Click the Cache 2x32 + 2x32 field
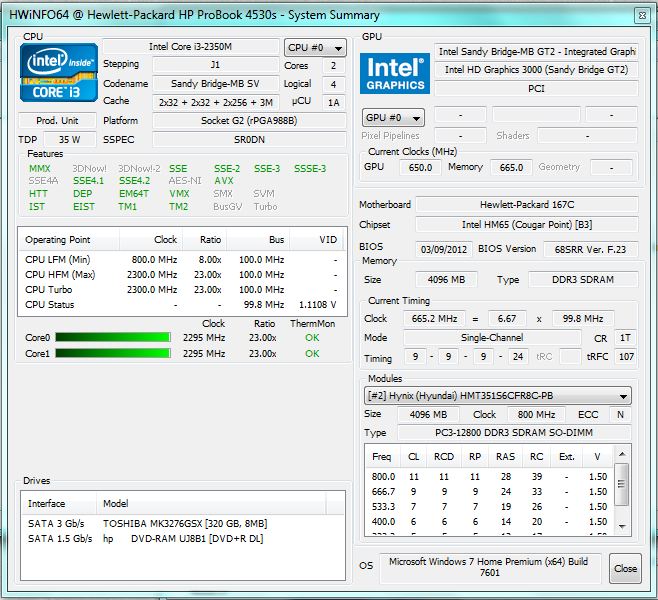Image resolution: width=658 pixels, height=600 pixels. click(216, 102)
